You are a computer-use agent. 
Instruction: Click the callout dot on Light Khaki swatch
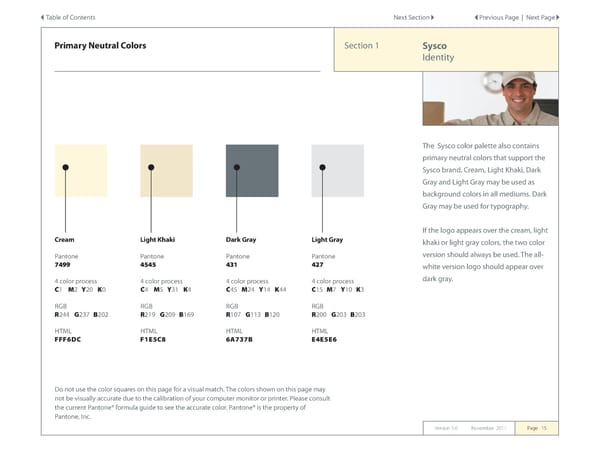pos(151,166)
